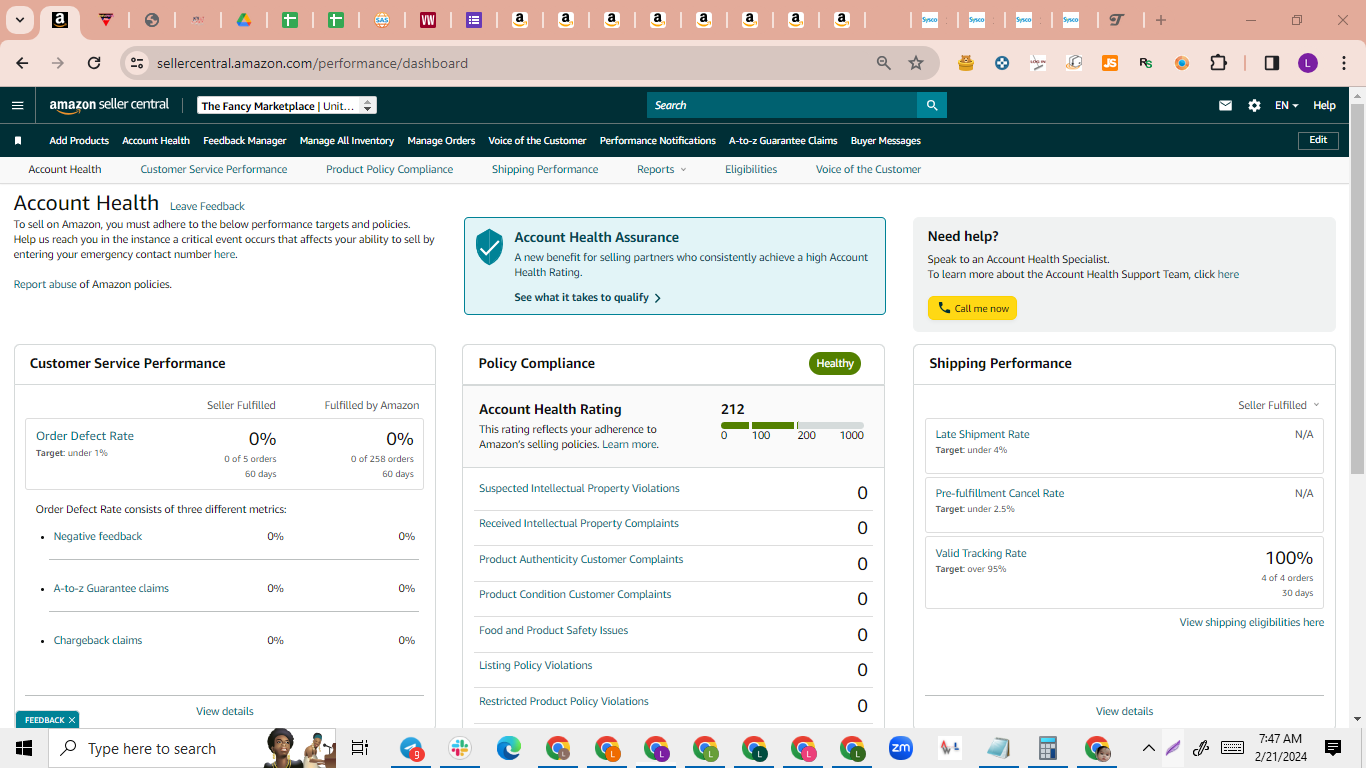Viewport: 1366px width, 768px height.
Task: Click the Seller Central search field
Action: [782, 105]
